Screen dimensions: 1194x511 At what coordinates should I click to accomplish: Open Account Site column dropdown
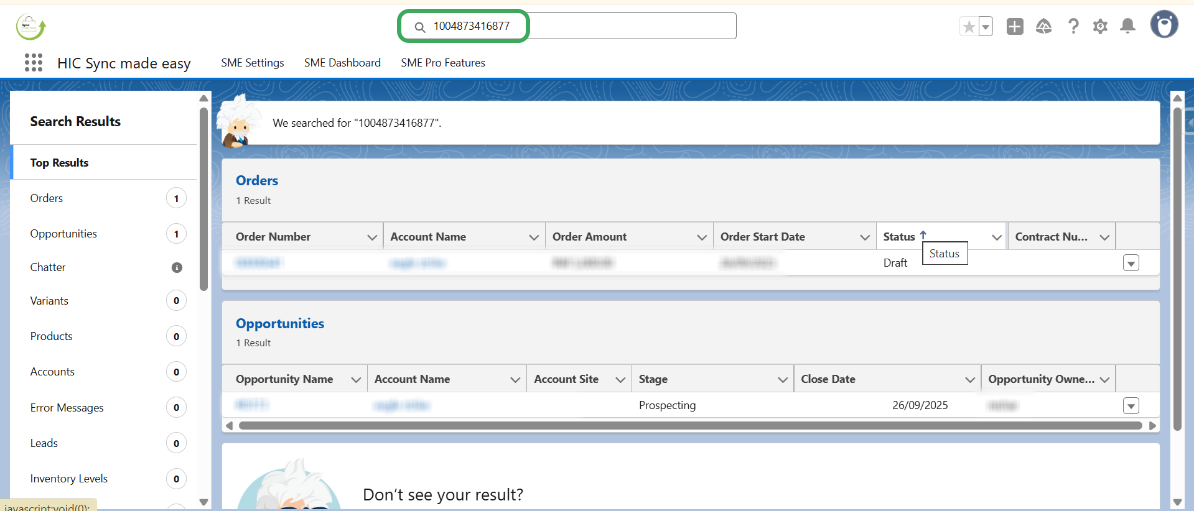click(x=621, y=379)
